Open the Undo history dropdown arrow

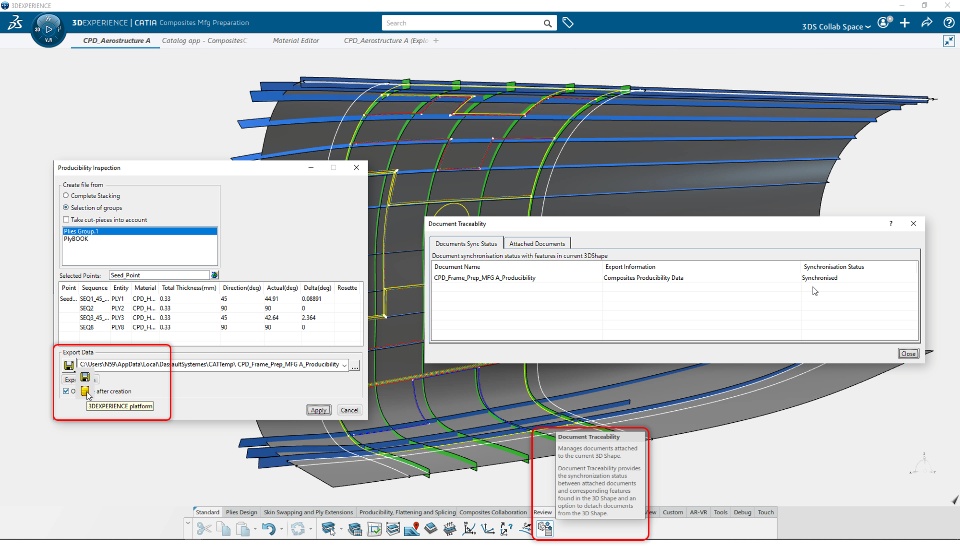(x=282, y=529)
